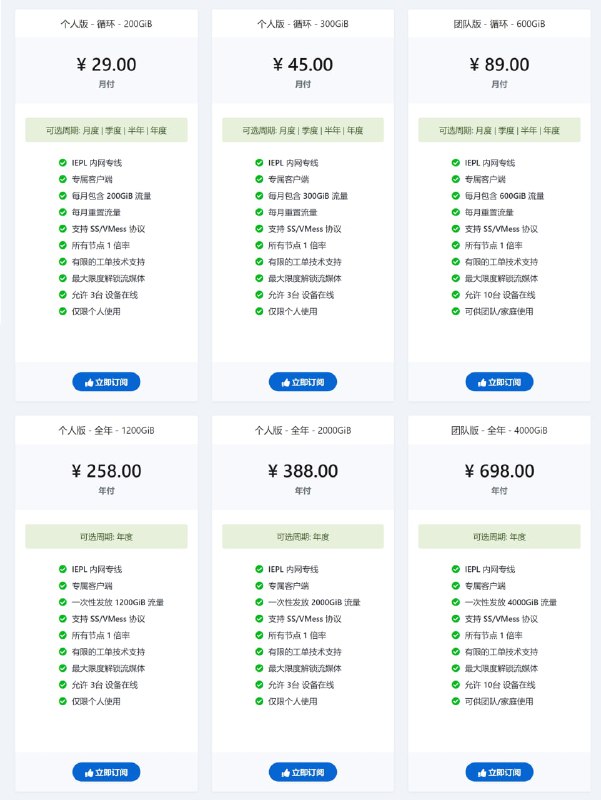The width and height of the screenshot is (601, 800).
Task: Click the check icon next to 一次性发放 4000GiB 流量
Action: pos(456,602)
